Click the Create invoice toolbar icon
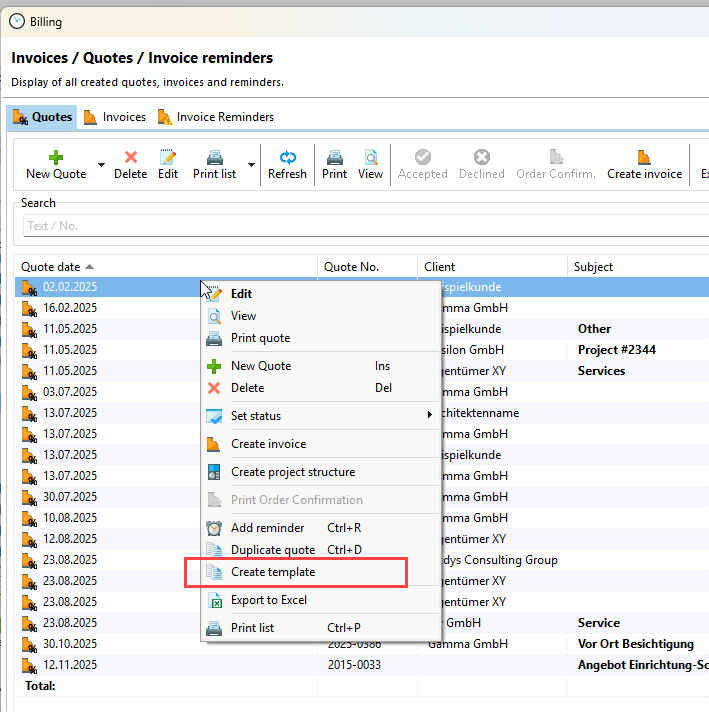The image size is (709, 712). pyautogui.click(x=644, y=158)
